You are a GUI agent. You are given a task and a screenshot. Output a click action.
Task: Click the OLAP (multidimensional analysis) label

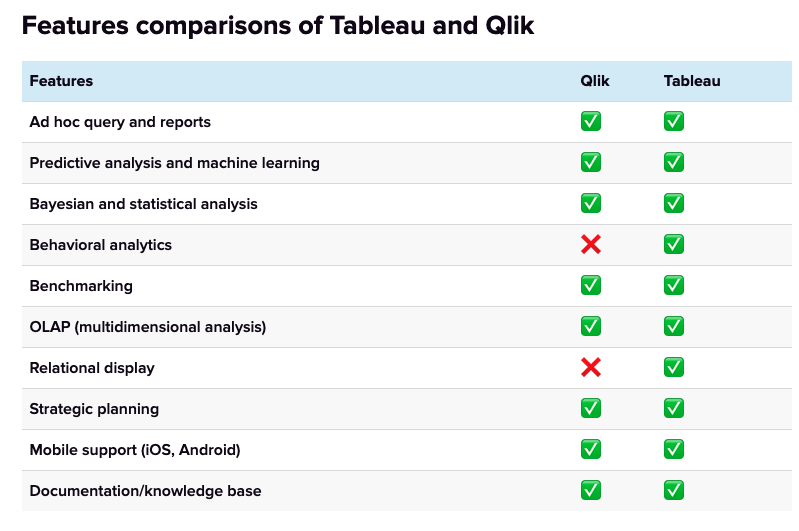click(148, 327)
